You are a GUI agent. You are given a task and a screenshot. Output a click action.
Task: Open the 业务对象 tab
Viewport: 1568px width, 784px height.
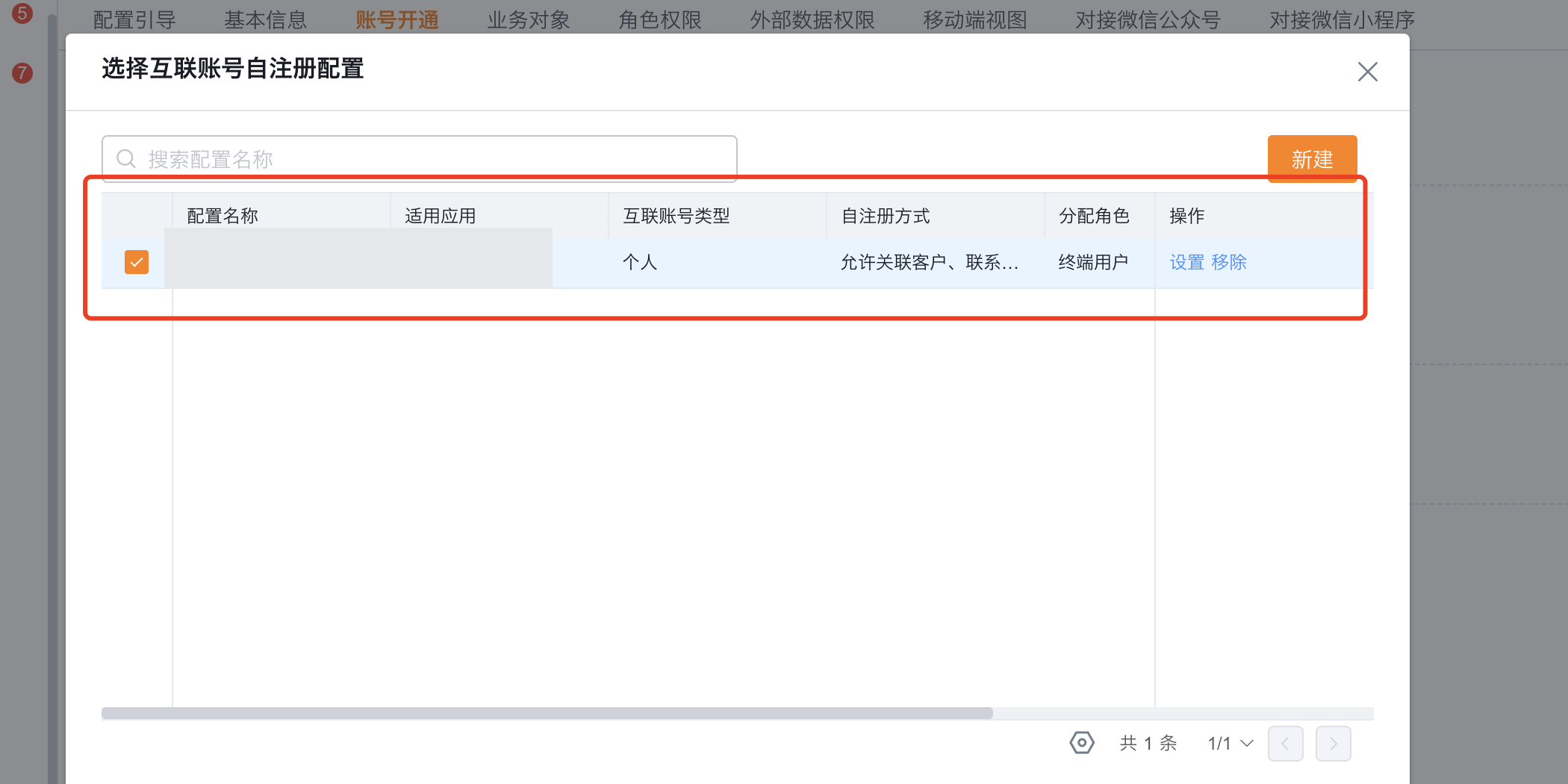(x=529, y=20)
